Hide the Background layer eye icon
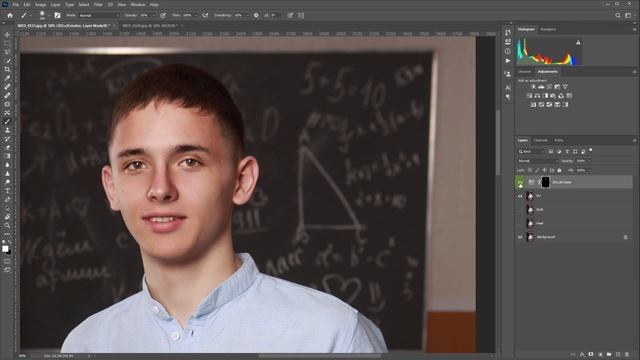The image size is (640, 360). pyautogui.click(x=520, y=237)
